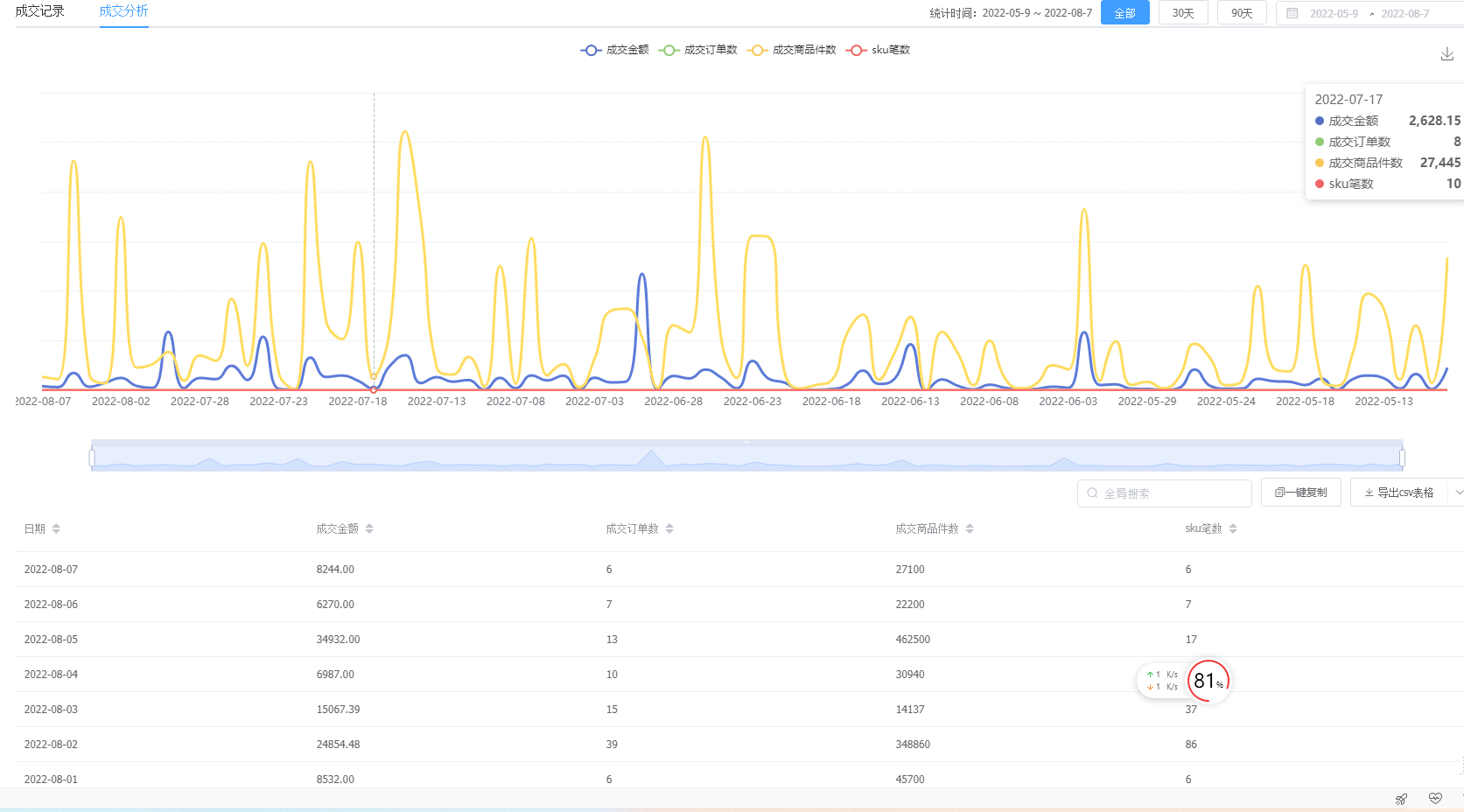1464x812 pixels.
Task: Click the 462500 product count cell
Action: tap(913, 640)
